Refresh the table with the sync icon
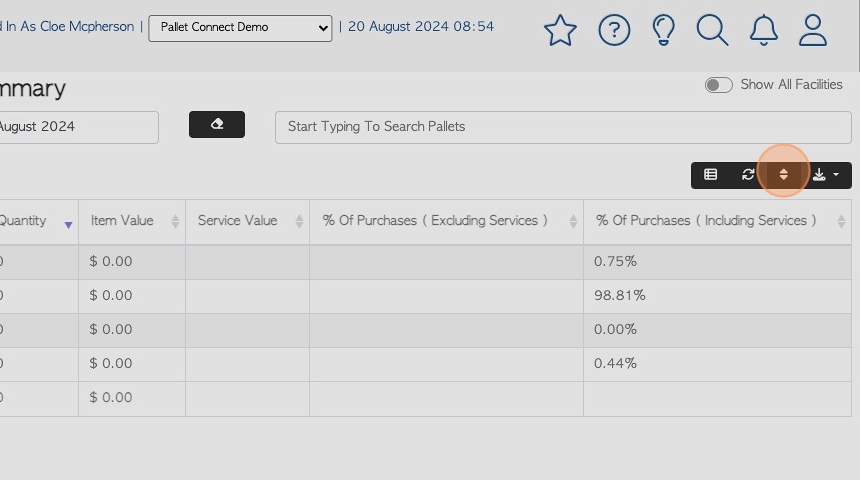 click(748, 174)
